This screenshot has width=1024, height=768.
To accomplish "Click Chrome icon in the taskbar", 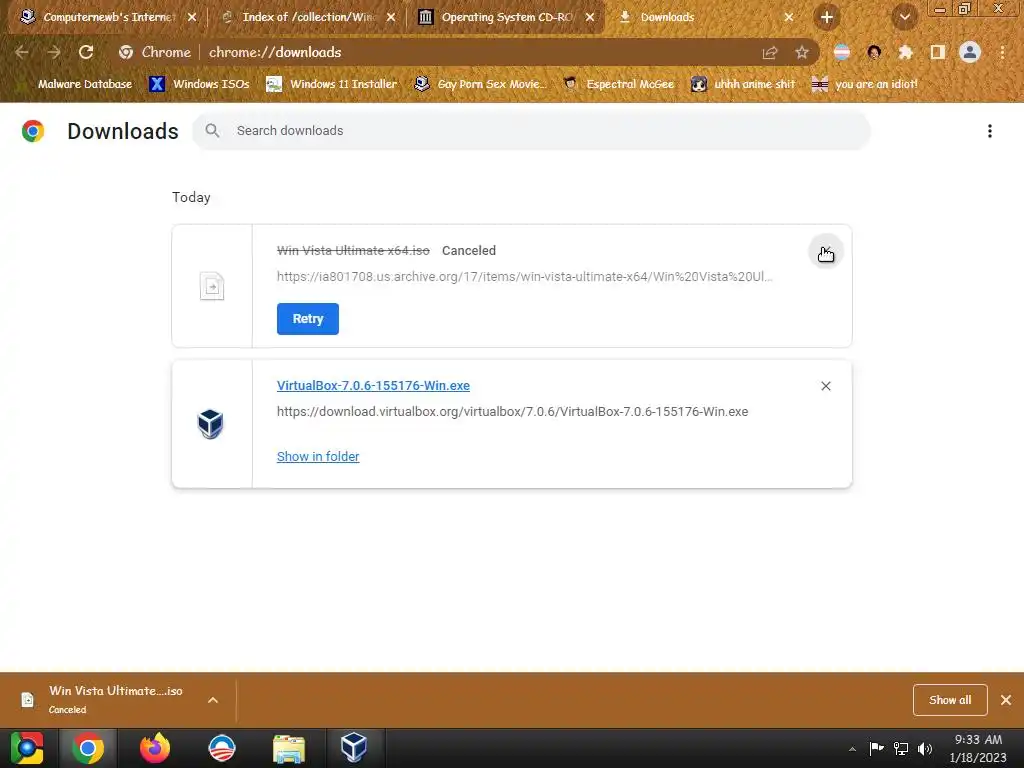I will [88, 748].
